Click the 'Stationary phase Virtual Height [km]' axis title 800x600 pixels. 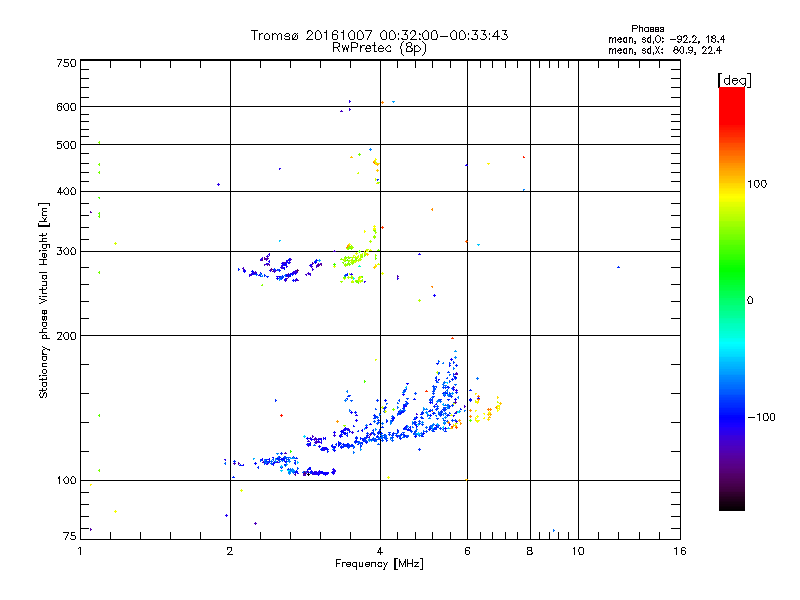tap(43, 300)
